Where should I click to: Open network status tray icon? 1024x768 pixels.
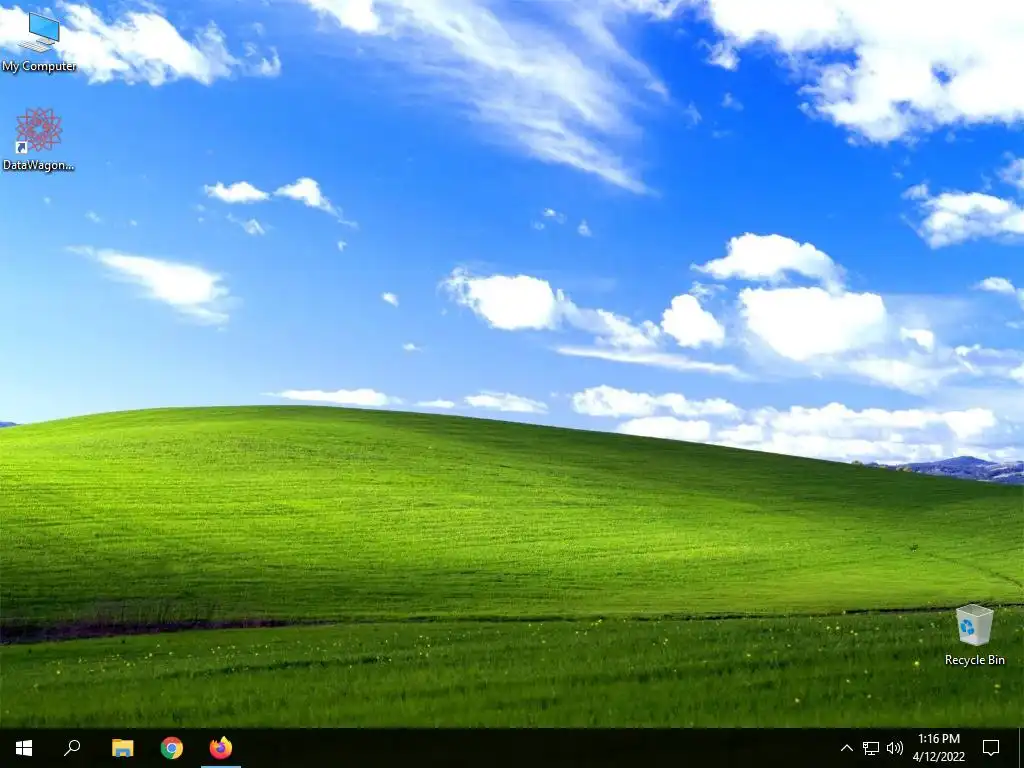(x=871, y=748)
